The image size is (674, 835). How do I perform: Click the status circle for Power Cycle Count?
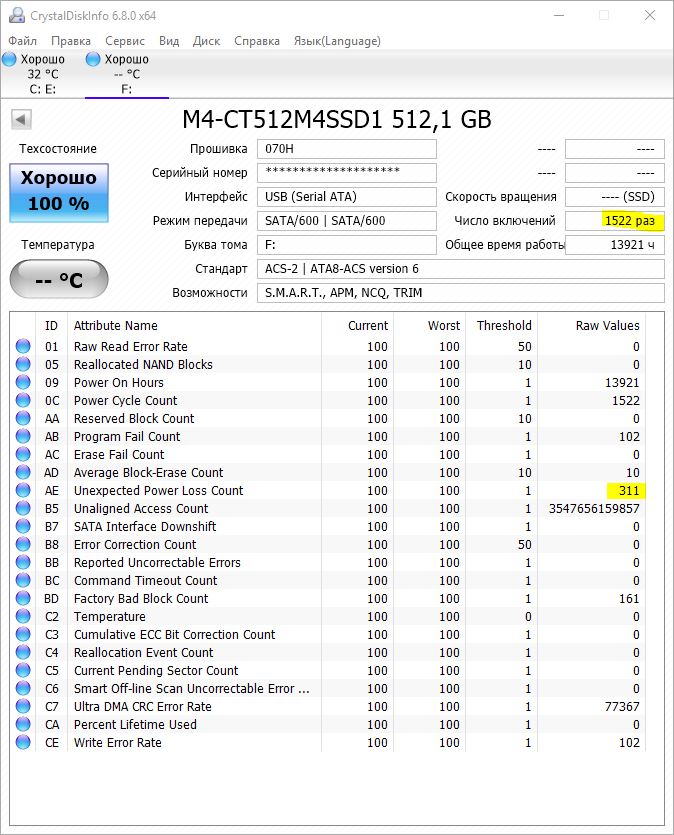click(23, 400)
